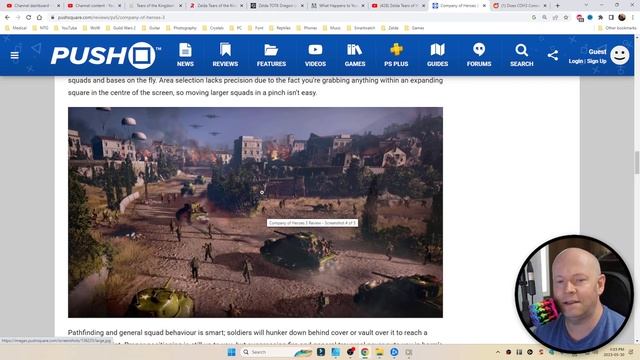Switch to the What Happens to You tab
This screenshot has height=360, width=640.
339,6
